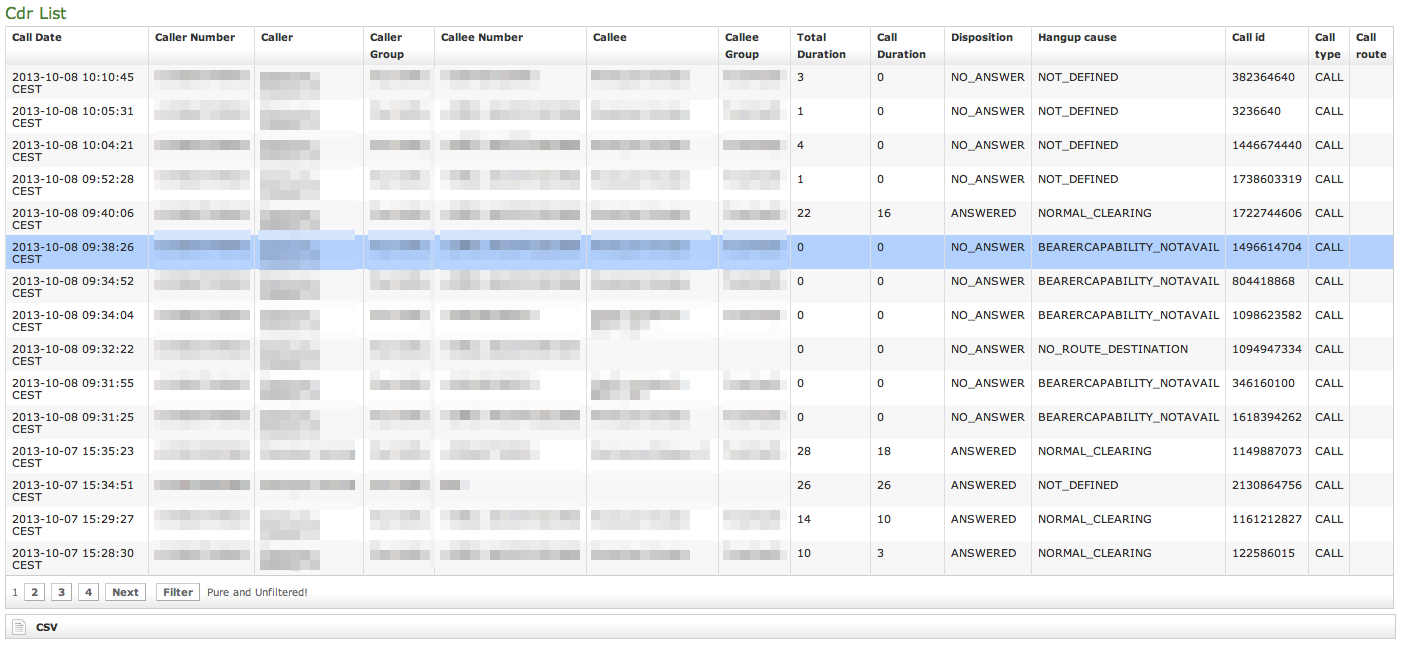Click the Next page button
The width and height of the screenshot is (1403, 655).
coord(125,592)
